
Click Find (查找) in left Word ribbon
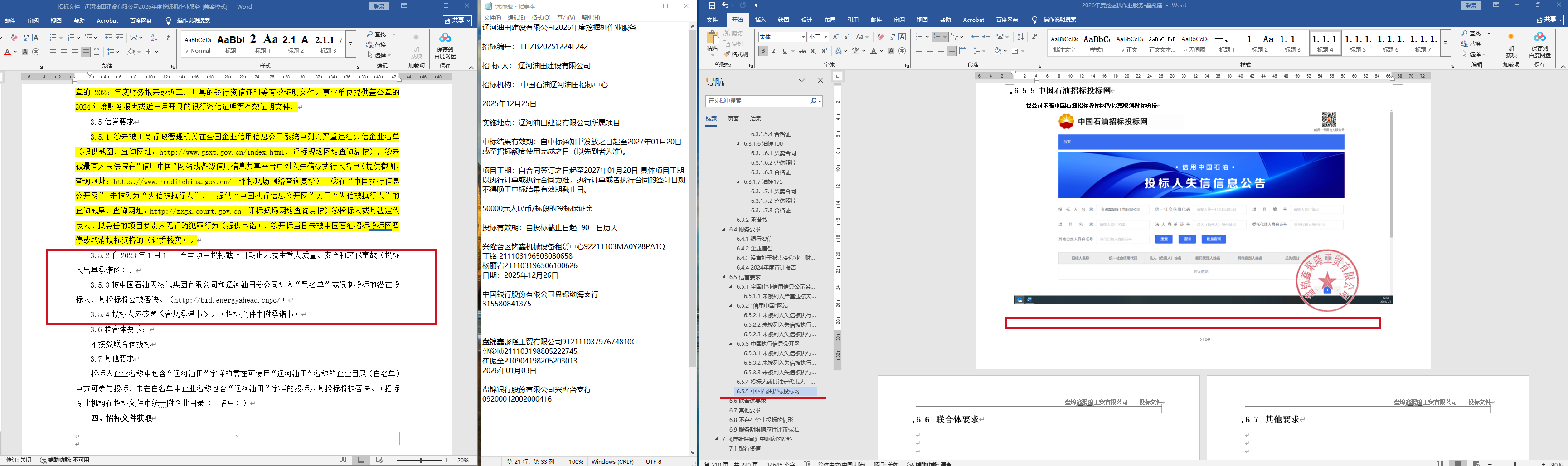(376, 35)
